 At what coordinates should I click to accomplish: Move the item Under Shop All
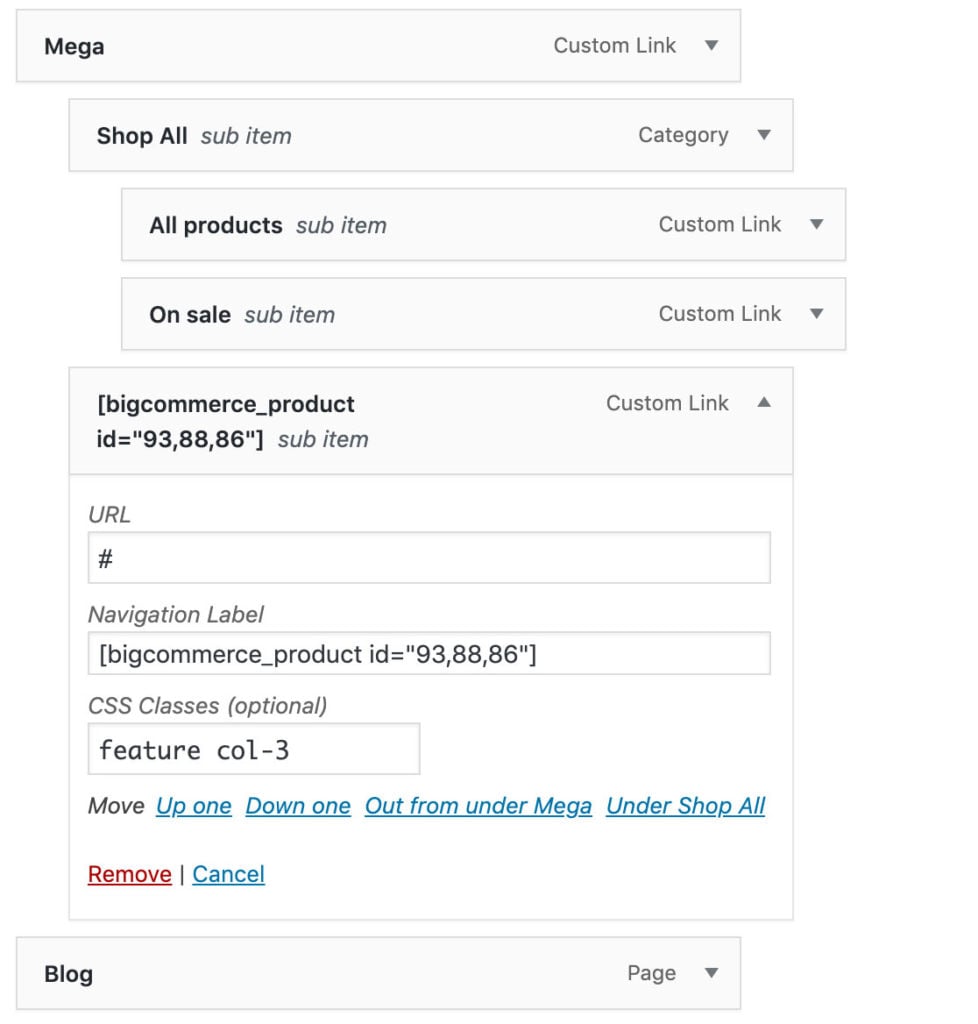(x=686, y=805)
